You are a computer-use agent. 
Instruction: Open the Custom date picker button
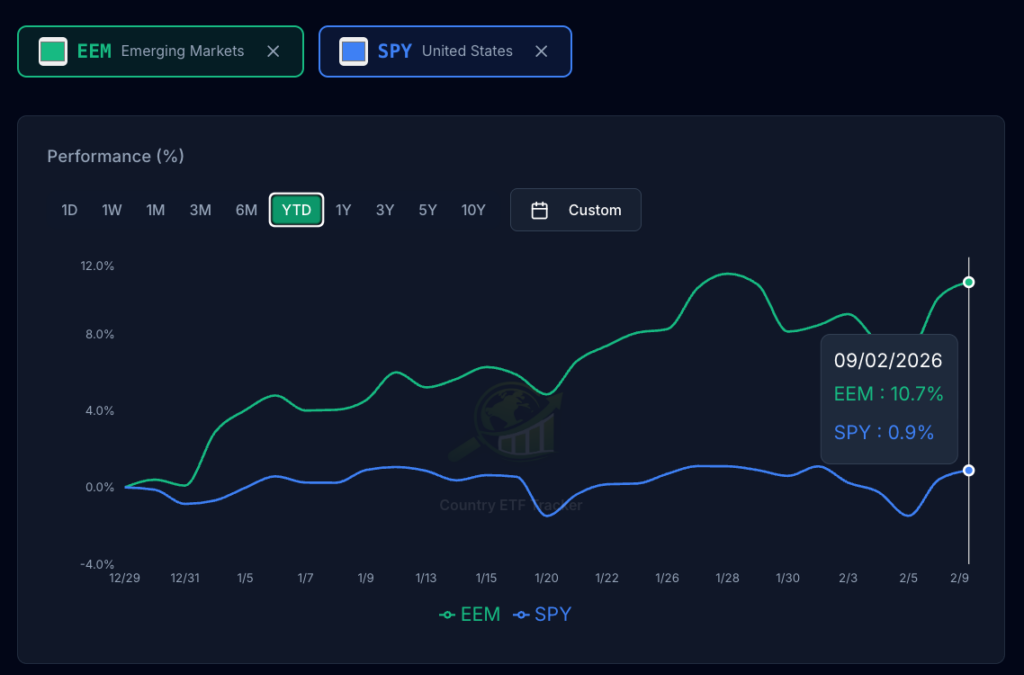click(575, 210)
